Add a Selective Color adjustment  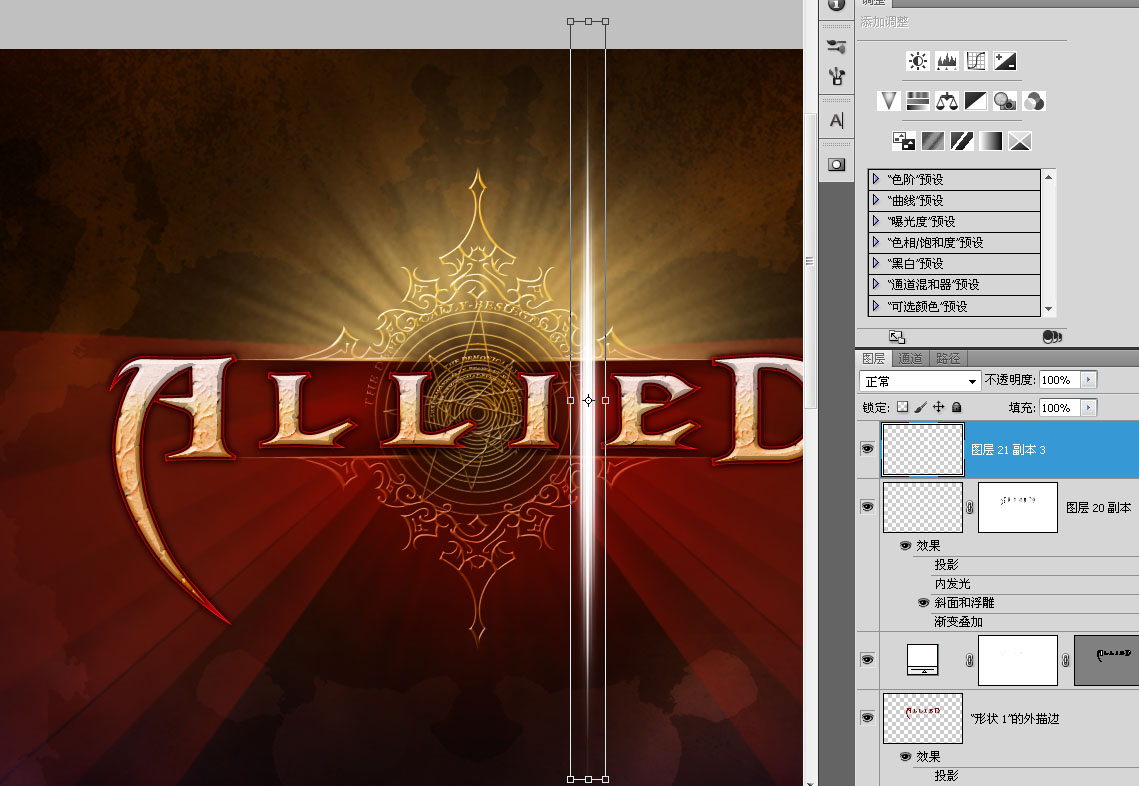click(x=1020, y=141)
